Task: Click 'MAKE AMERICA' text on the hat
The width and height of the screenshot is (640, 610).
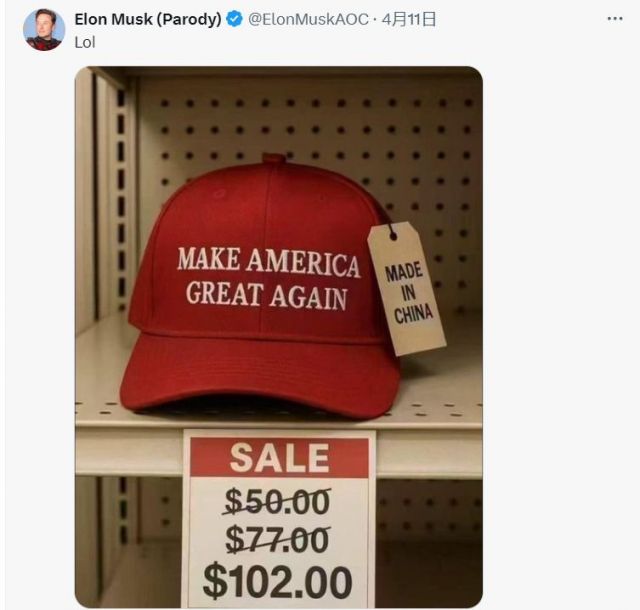Action: pyautogui.click(x=269, y=262)
